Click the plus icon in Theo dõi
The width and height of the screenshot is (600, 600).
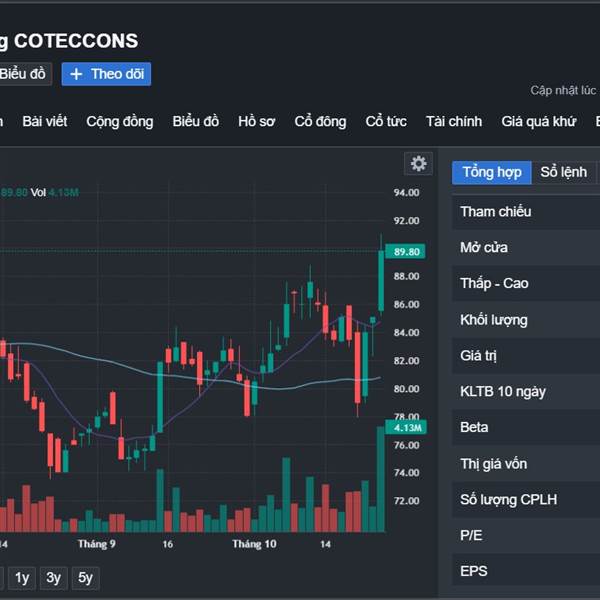point(77,74)
